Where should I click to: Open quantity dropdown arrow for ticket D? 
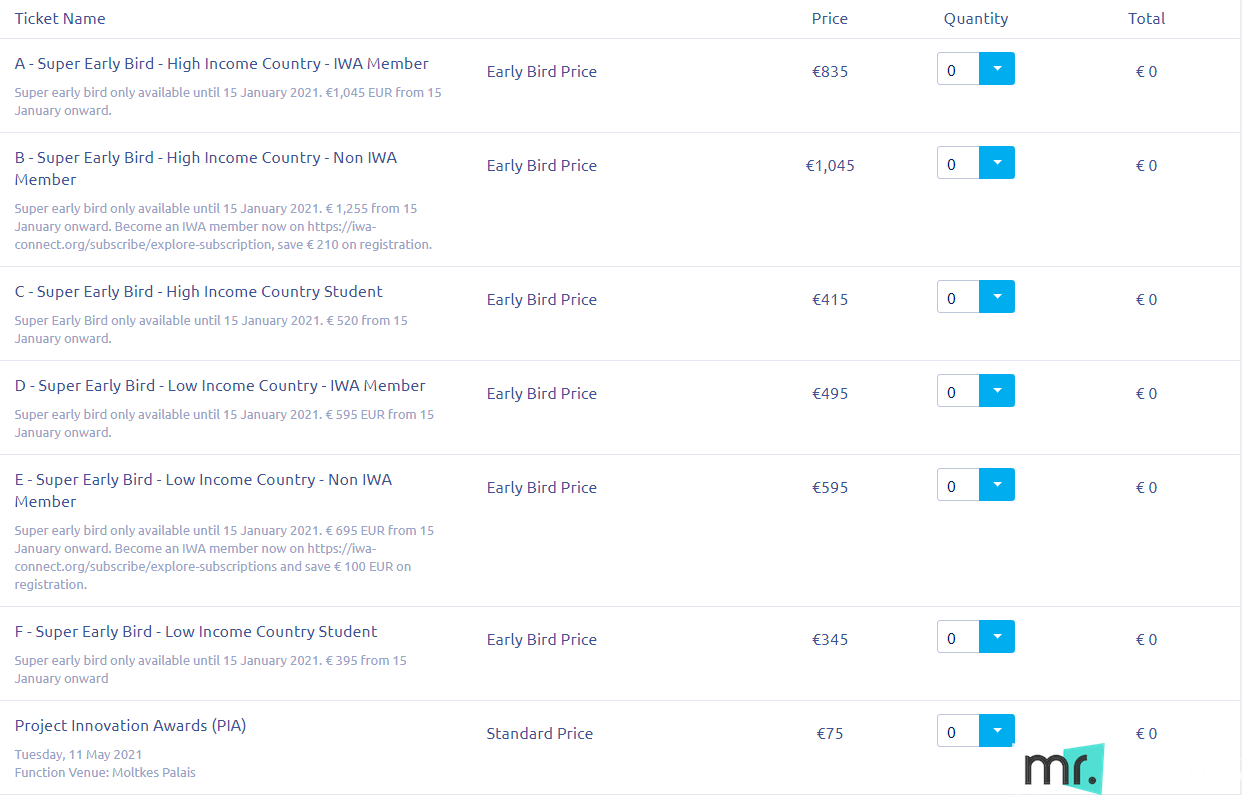(997, 391)
